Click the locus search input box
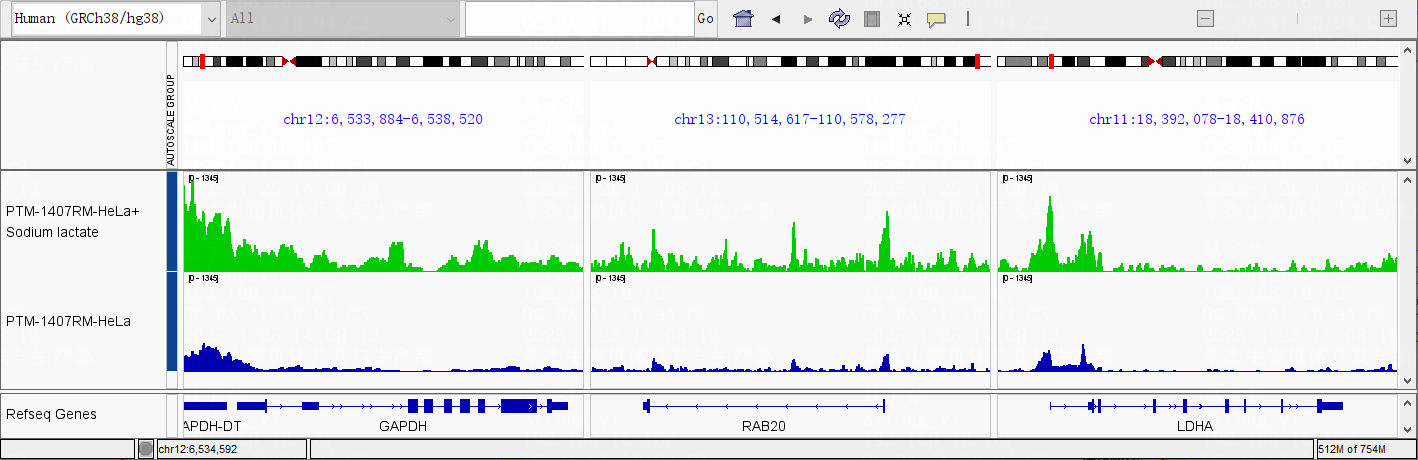 coord(579,19)
